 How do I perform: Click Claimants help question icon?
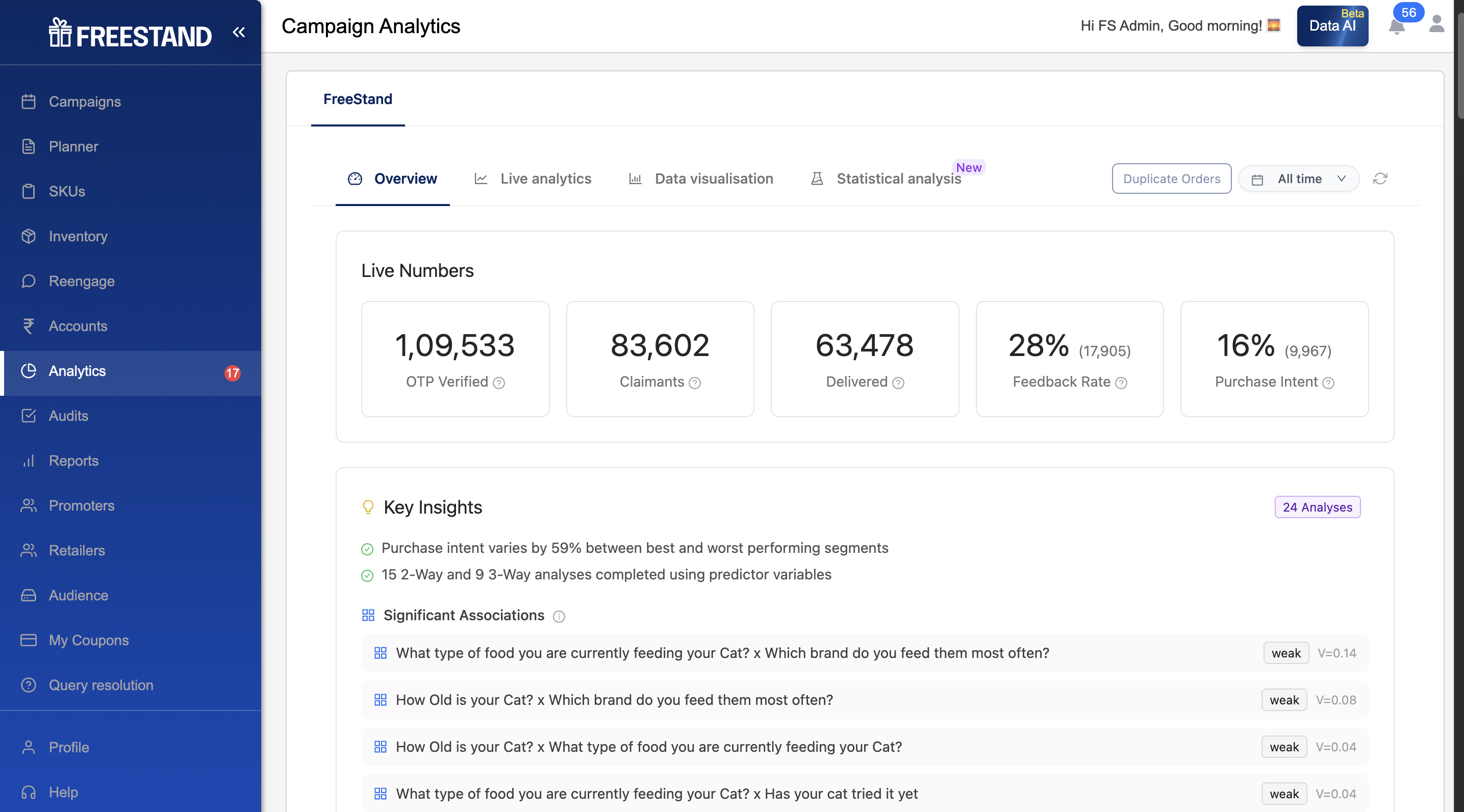tap(694, 383)
